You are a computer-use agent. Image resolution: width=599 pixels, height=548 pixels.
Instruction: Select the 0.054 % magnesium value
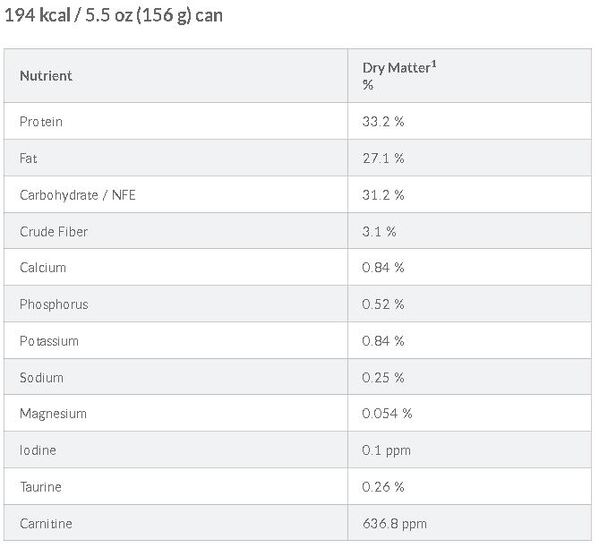point(387,413)
